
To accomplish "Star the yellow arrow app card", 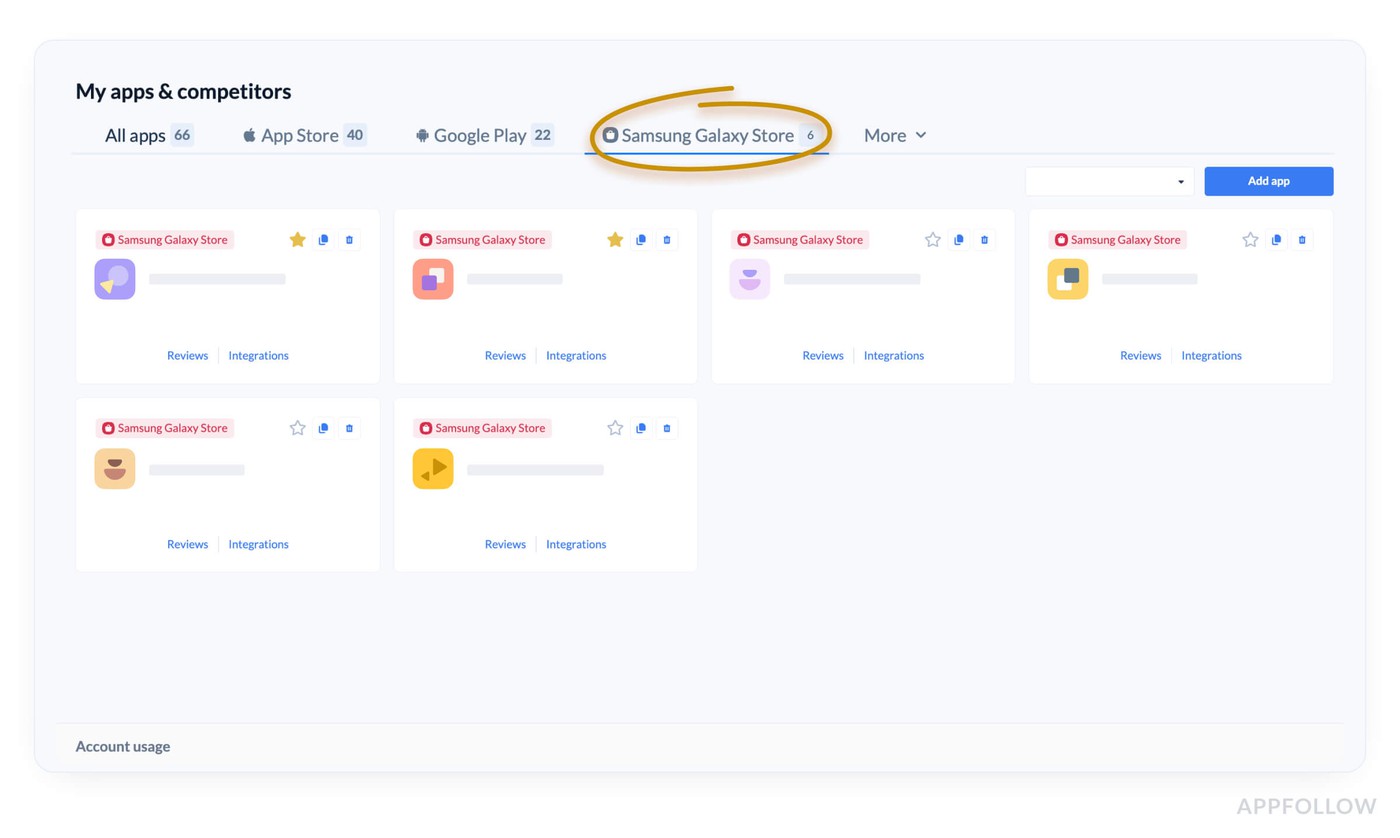I will click(x=615, y=428).
